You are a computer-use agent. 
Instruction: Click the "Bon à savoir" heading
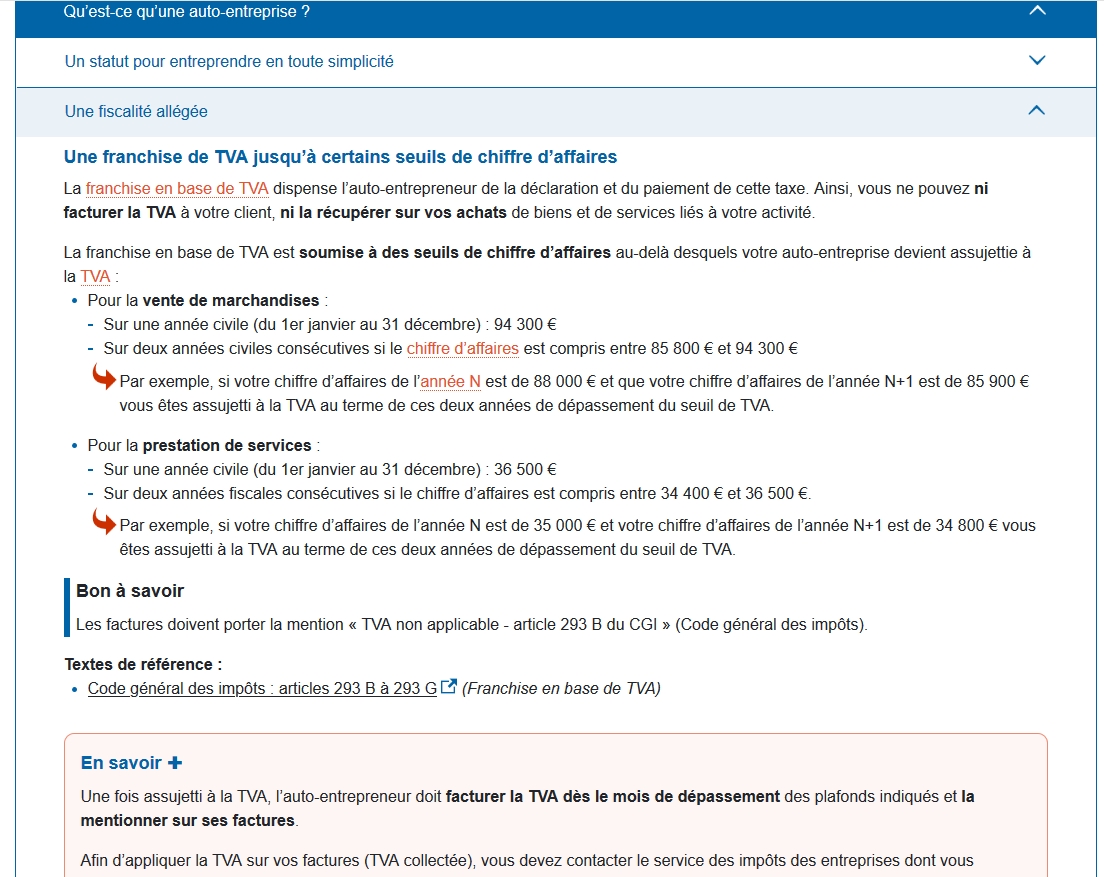click(x=130, y=592)
